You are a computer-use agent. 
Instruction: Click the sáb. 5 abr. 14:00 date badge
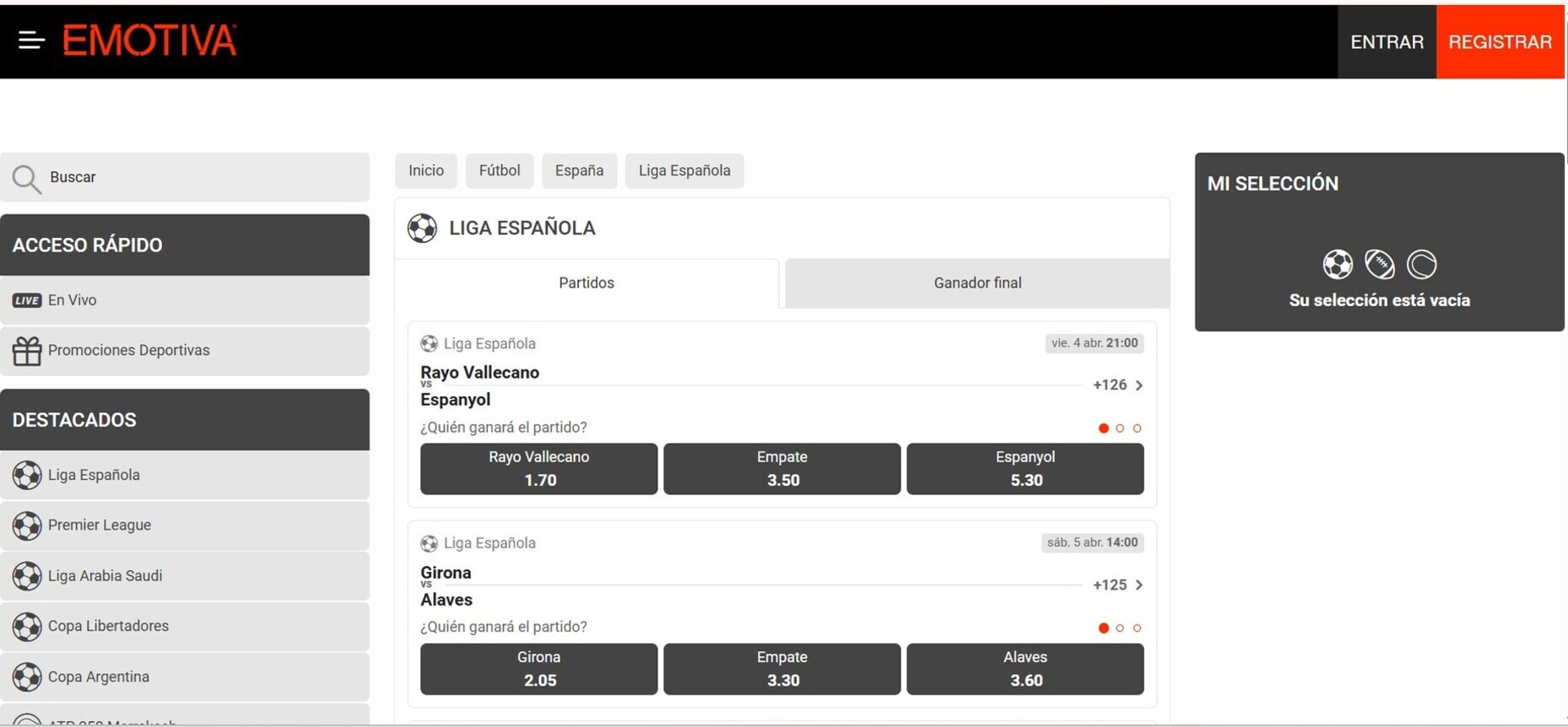pos(1092,543)
